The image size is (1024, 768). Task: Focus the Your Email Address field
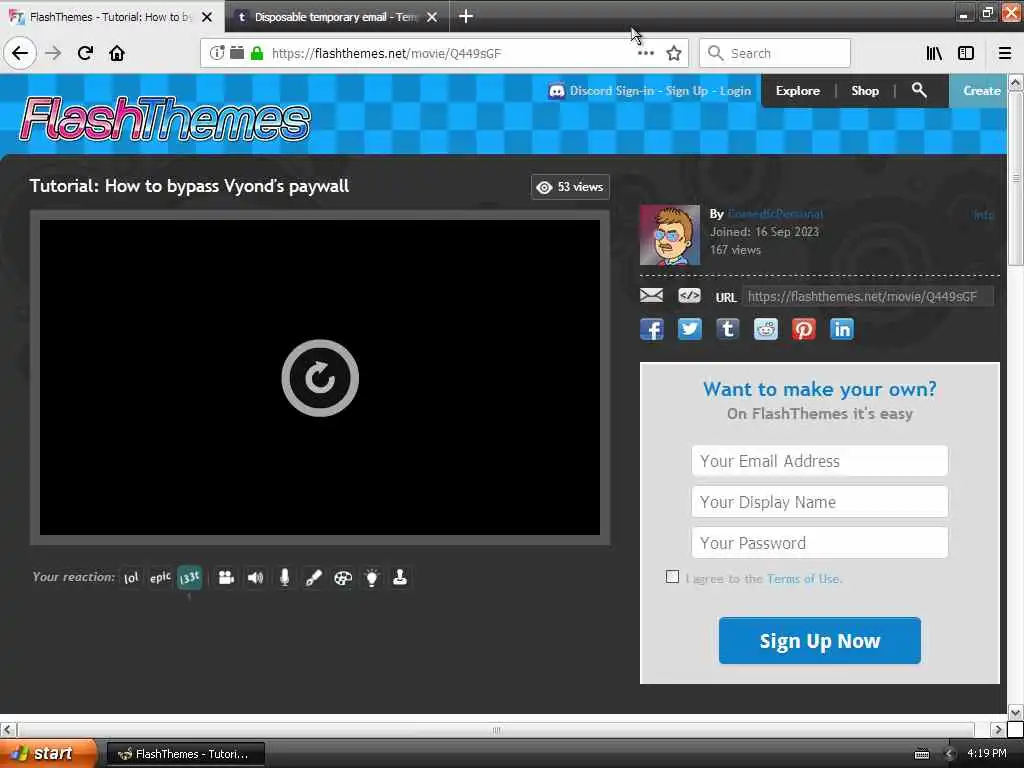tap(820, 461)
